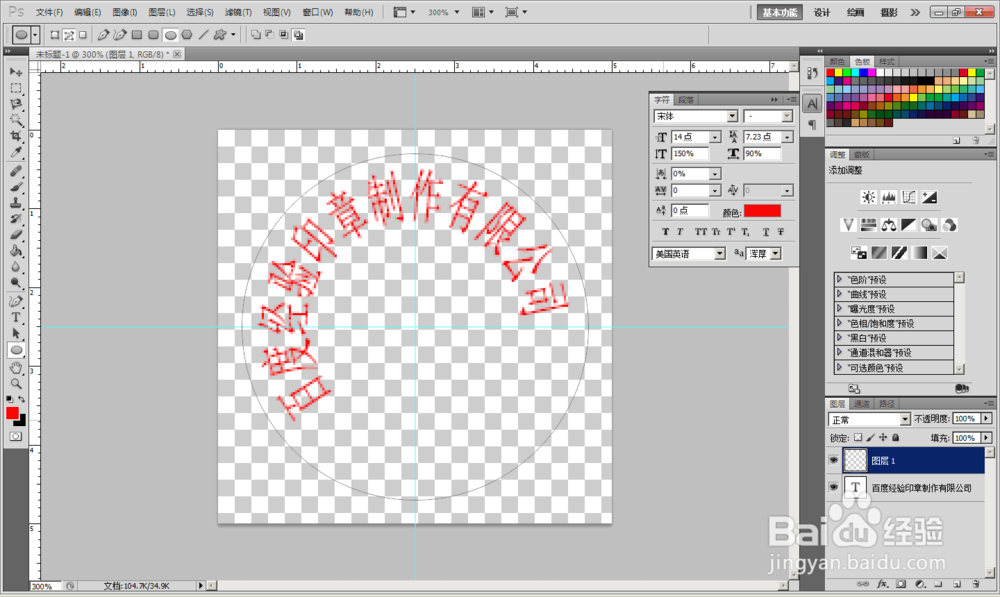Click the red text color swatch
This screenshot has height=597, width=1000.
pyautogui.click(x=762, y=211)
